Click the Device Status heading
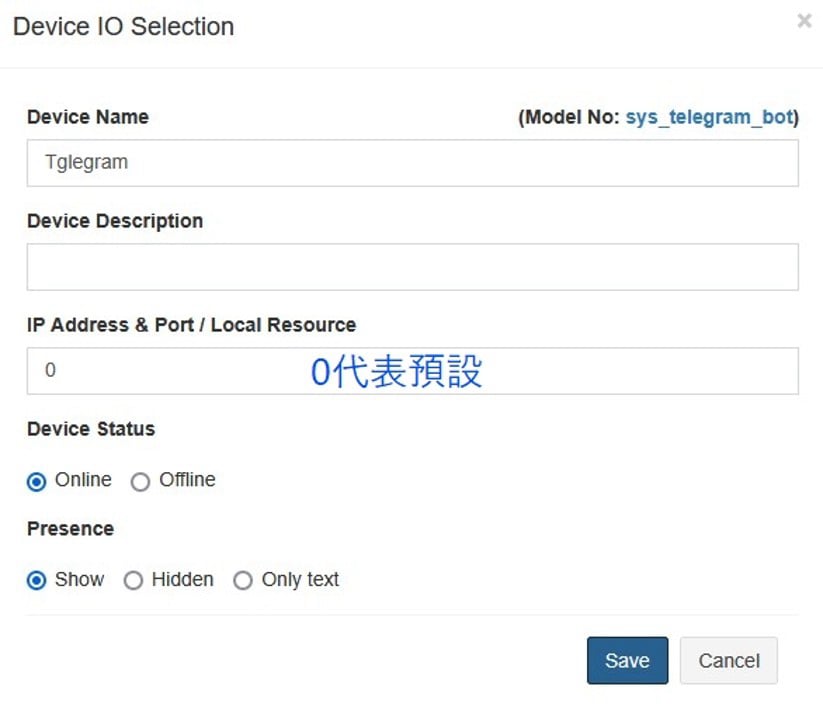 tap(91, 429)
